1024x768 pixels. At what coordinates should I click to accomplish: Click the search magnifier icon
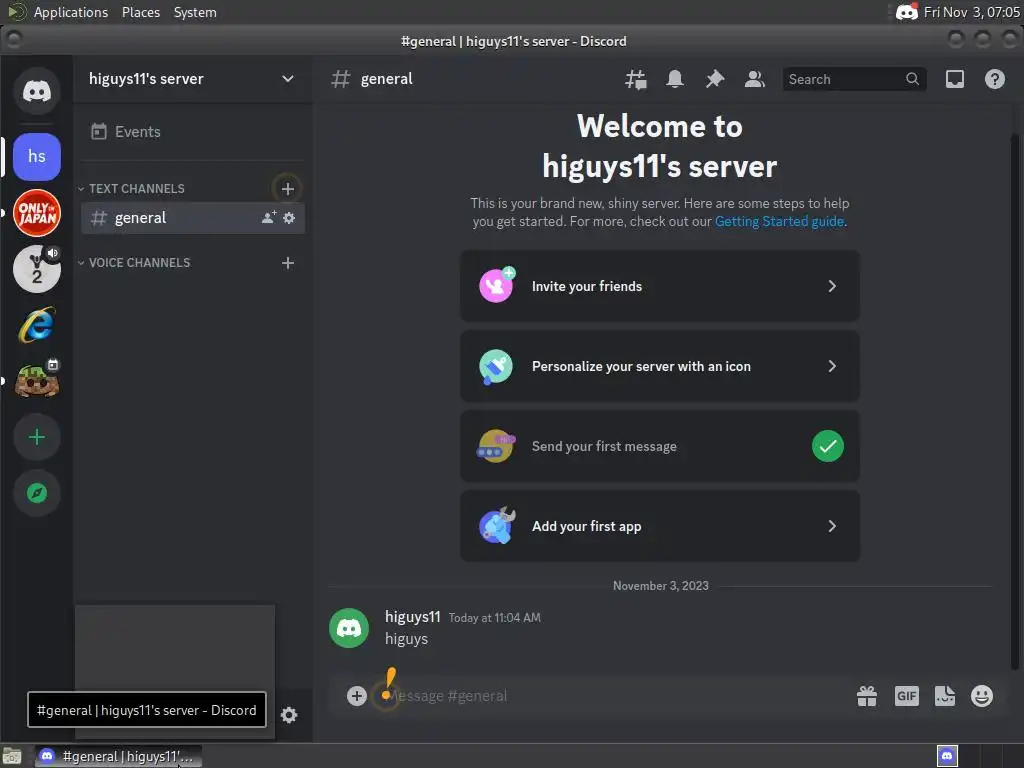click(x=912, y=79)
